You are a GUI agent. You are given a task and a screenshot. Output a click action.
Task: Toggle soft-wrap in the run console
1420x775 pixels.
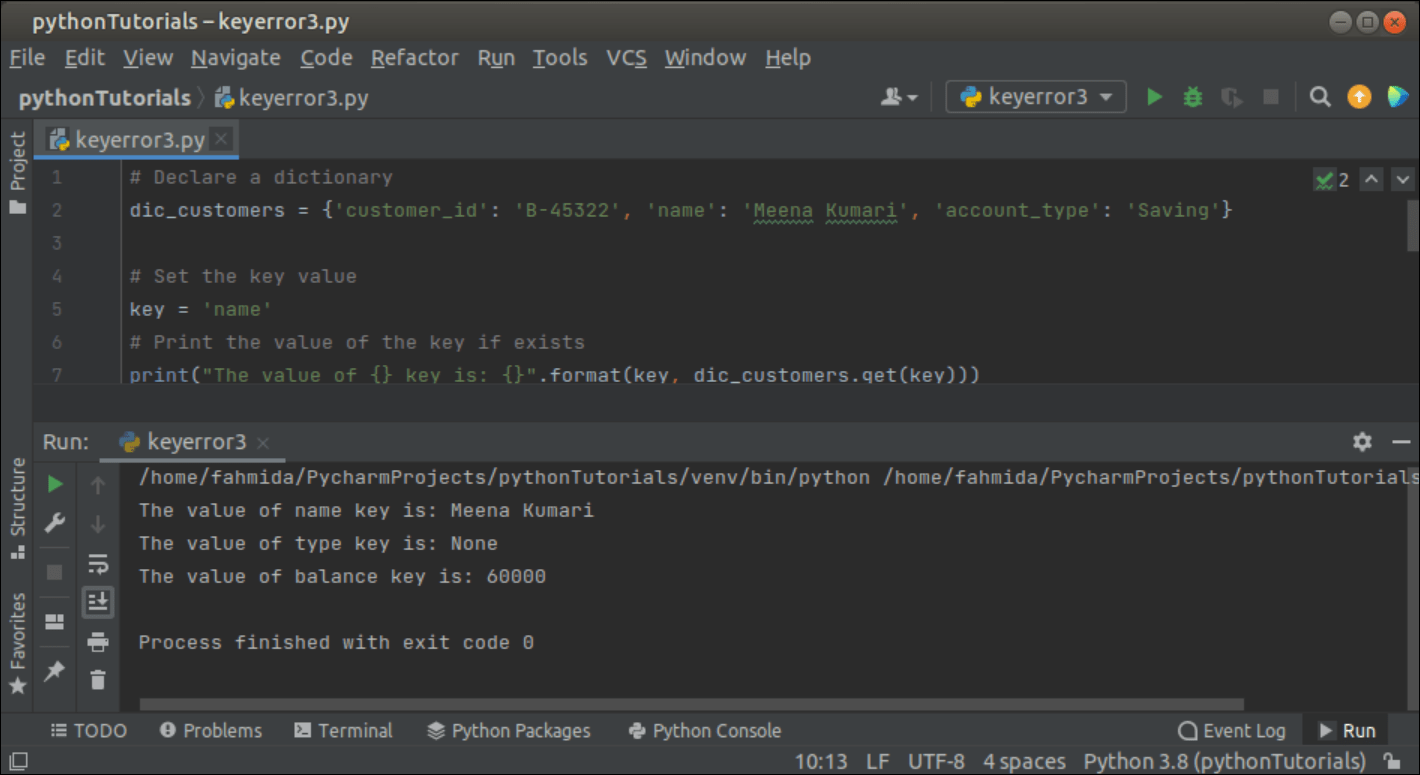(x=97, y=563)
